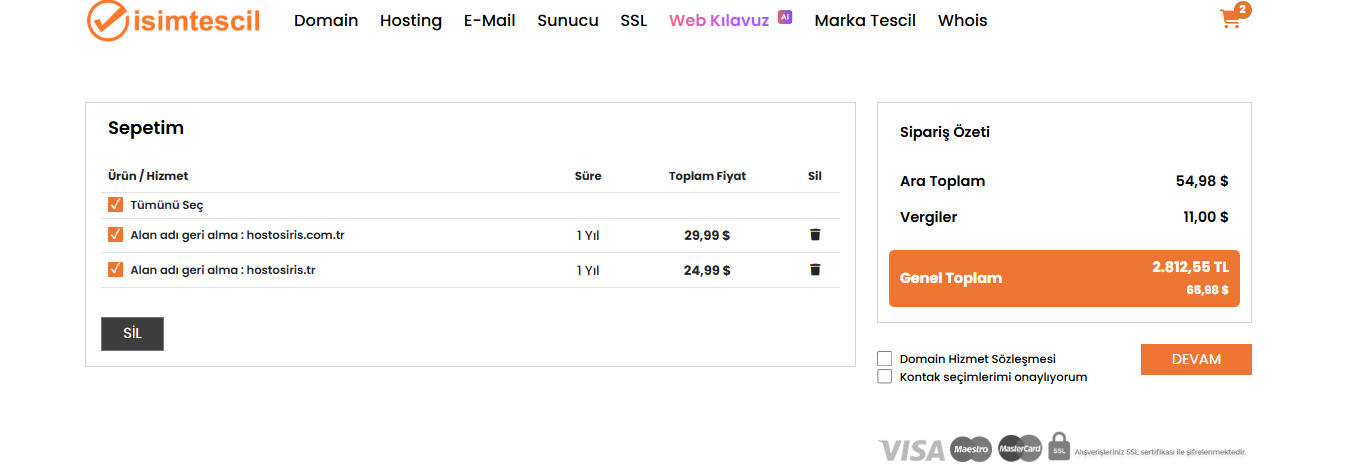Click the orange Genel Toplam panel
1350x471 pixels.
(1064, 278)
